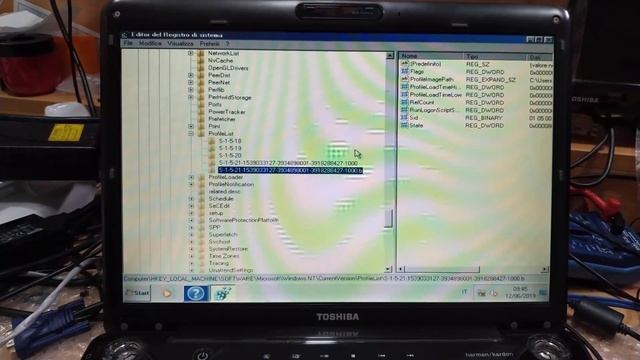Open the Visualizza menu
The width and height of the screenshot is (640, 360).
click(x=180, y=43)
